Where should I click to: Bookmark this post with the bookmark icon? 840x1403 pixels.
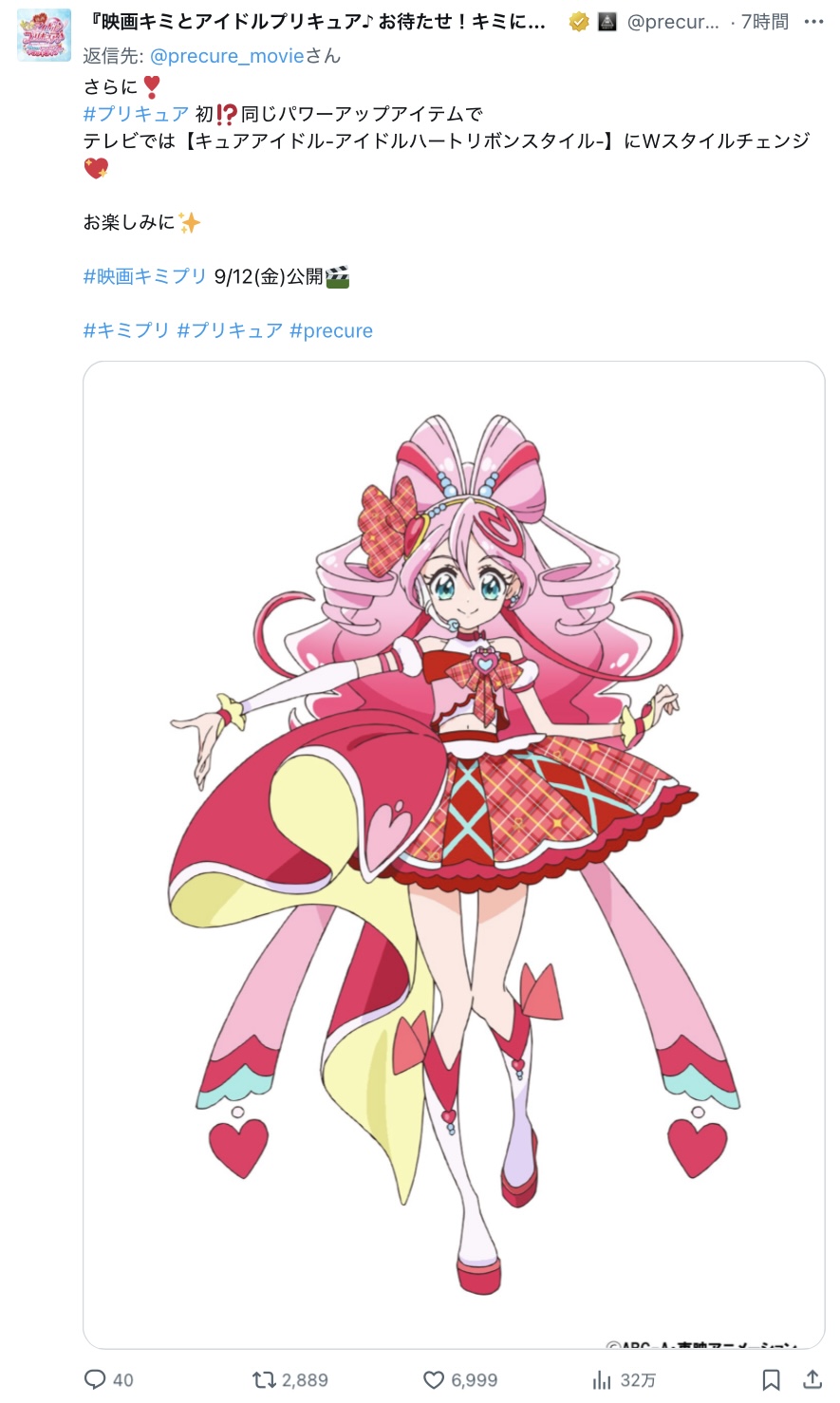(x=772, y=1379)
